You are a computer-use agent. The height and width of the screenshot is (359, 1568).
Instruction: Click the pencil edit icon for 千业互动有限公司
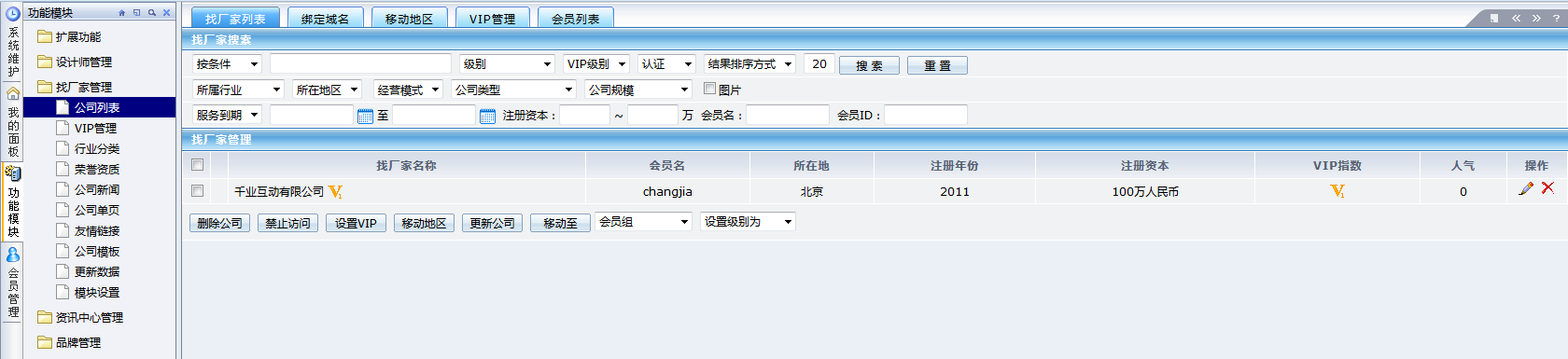[x=1526, y=188]
